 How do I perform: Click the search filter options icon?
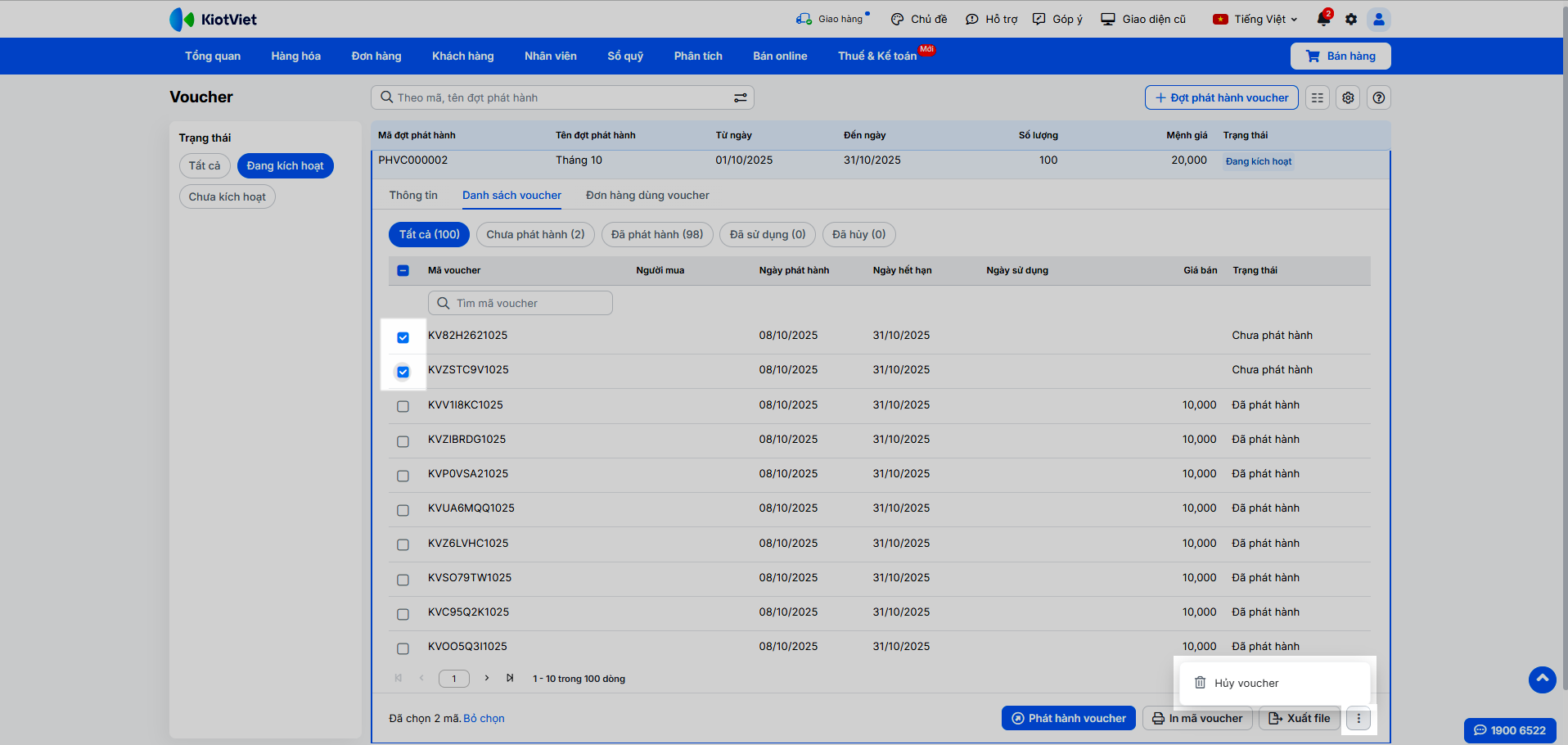740,97
